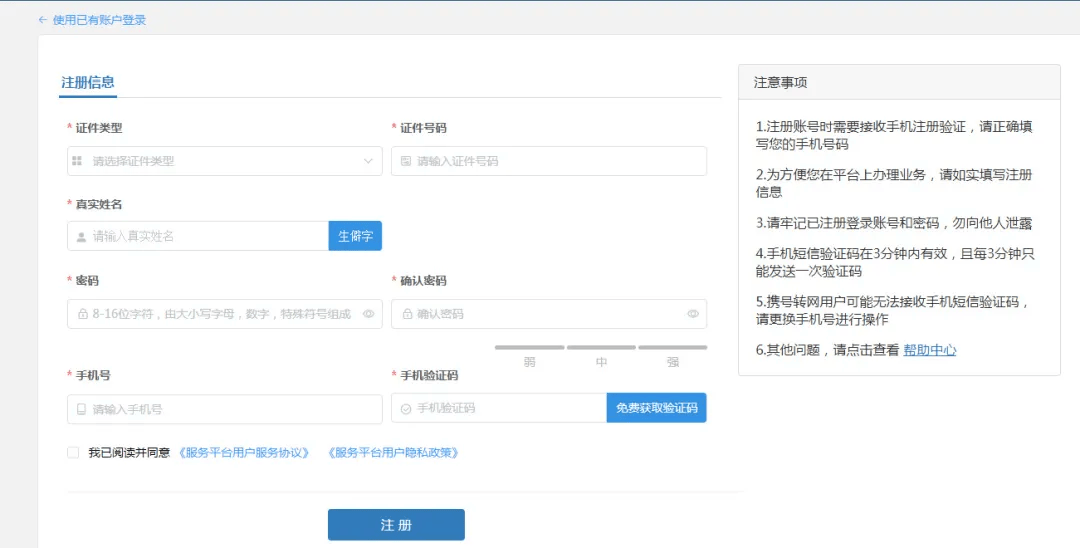Click the ID card icon in 证件号码 field
Image resolution: width=1080 pixels, height=548 pixels.
pyautogui.click(x=405, y=161)
